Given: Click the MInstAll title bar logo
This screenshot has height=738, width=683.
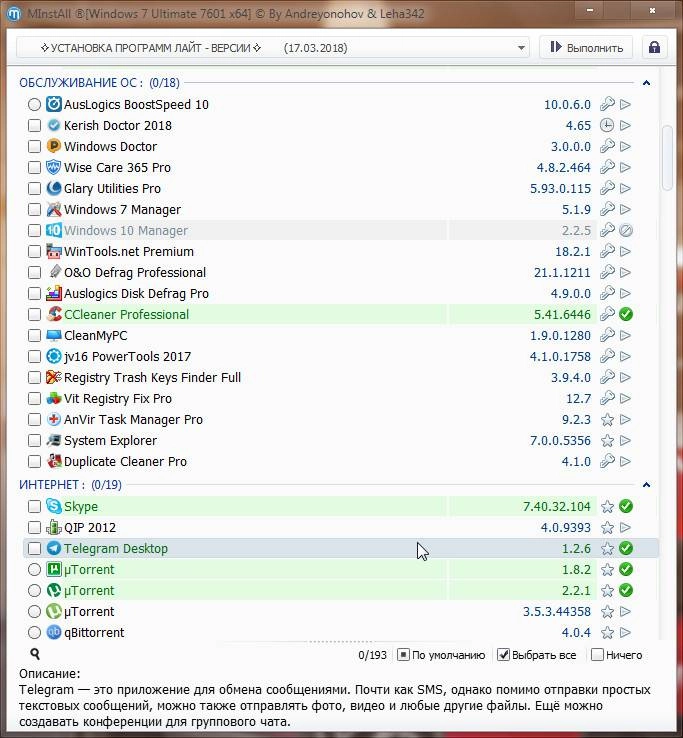Looking at the screenshot, I should pos(14,13).
